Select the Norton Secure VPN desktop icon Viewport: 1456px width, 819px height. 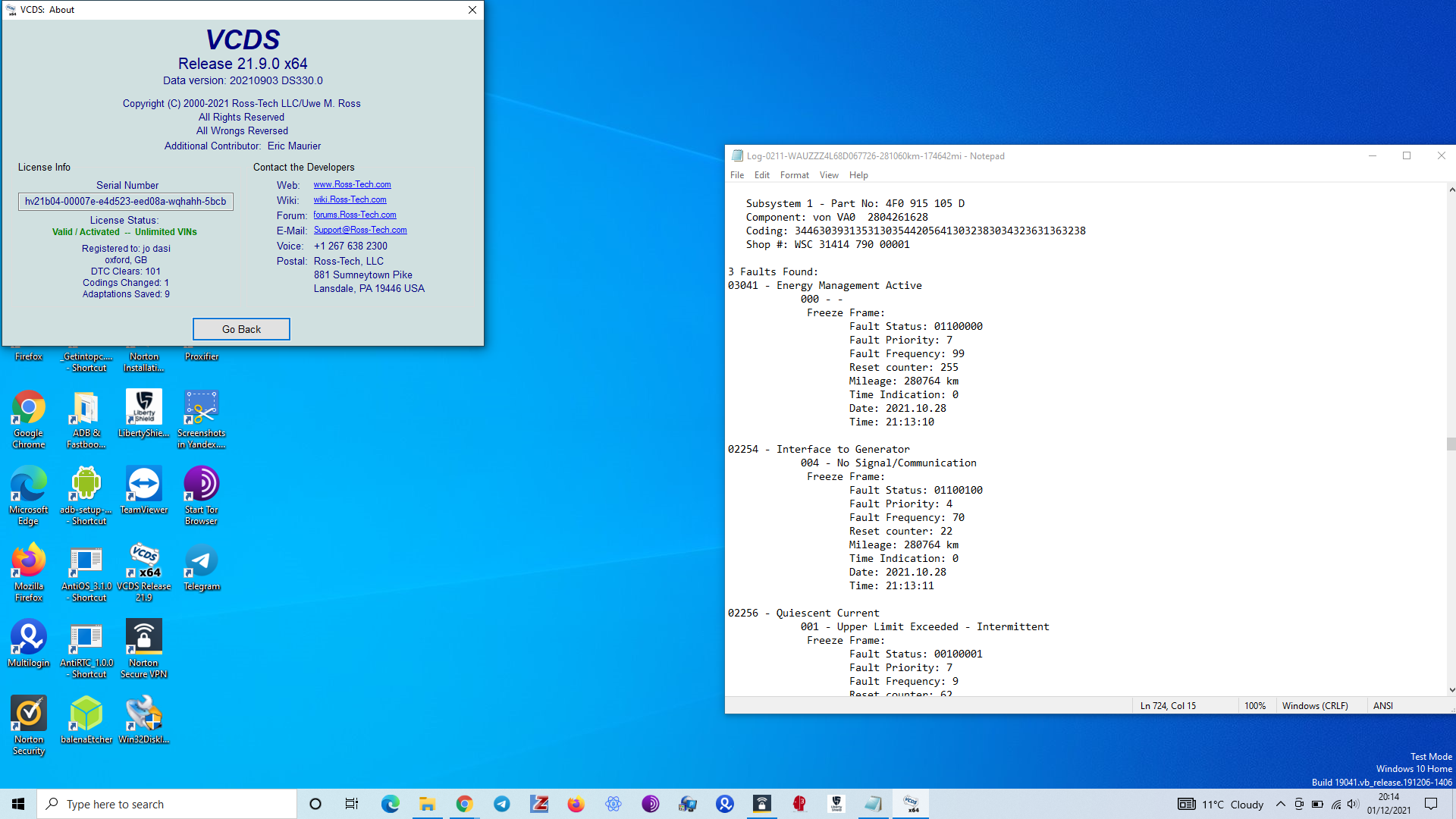[144, 650]
